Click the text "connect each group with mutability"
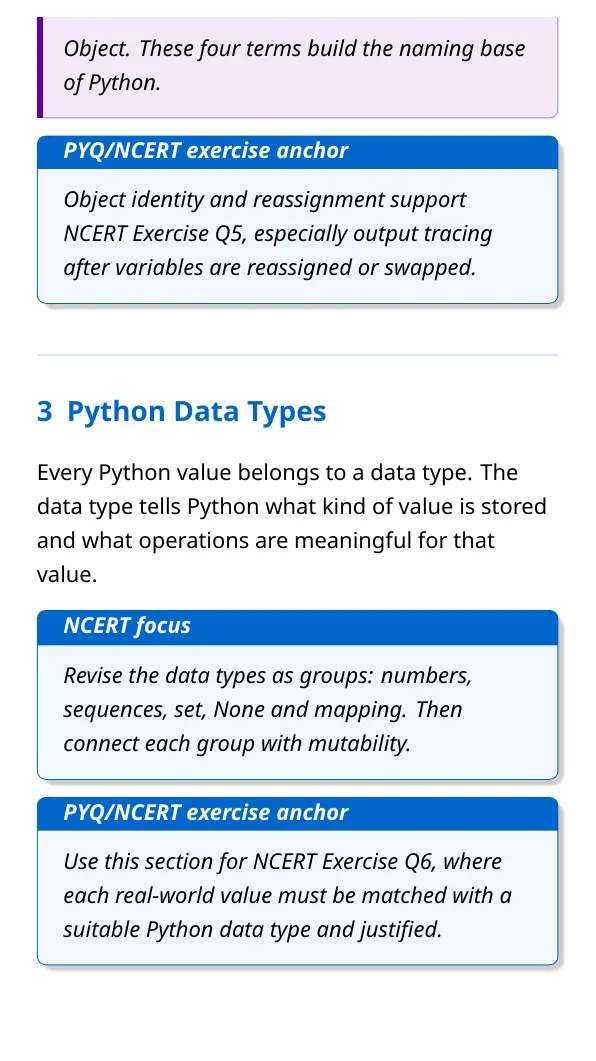Screen dimensions: 596x1061 pyautogui.click(x=235, y=744)
